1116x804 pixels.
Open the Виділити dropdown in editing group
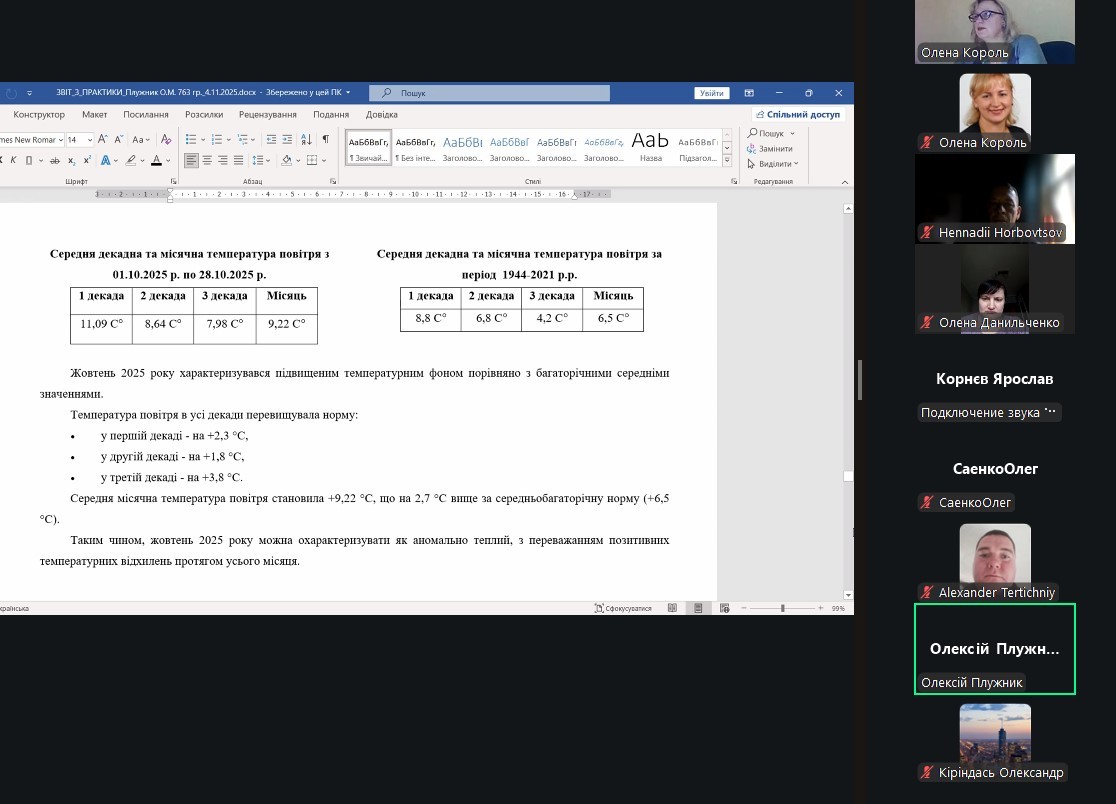point(775,164)
